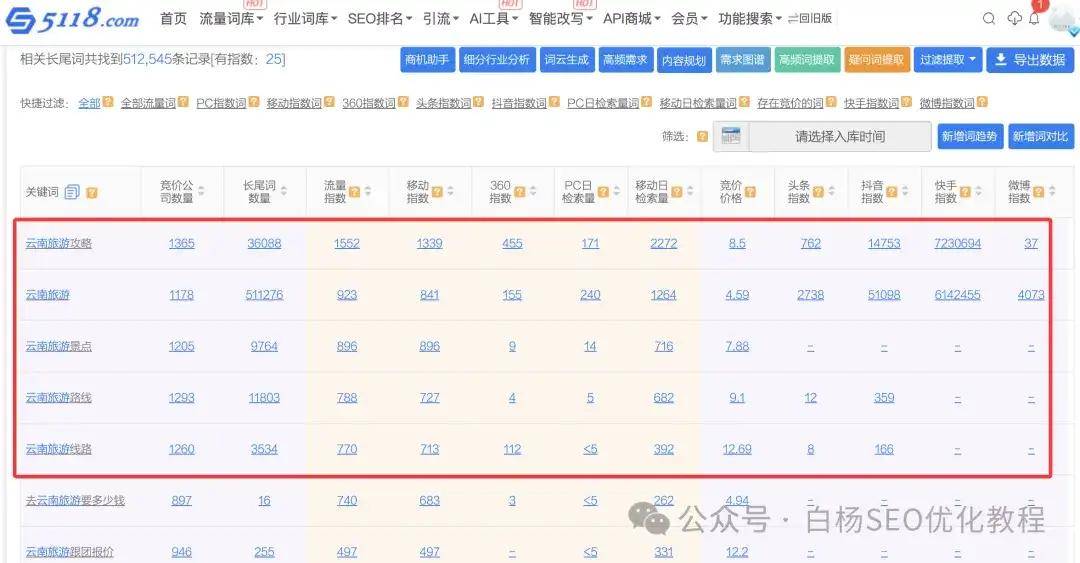Click the 新增词对比 button
Screen dimensions: 1080x563
(1040, 136)
